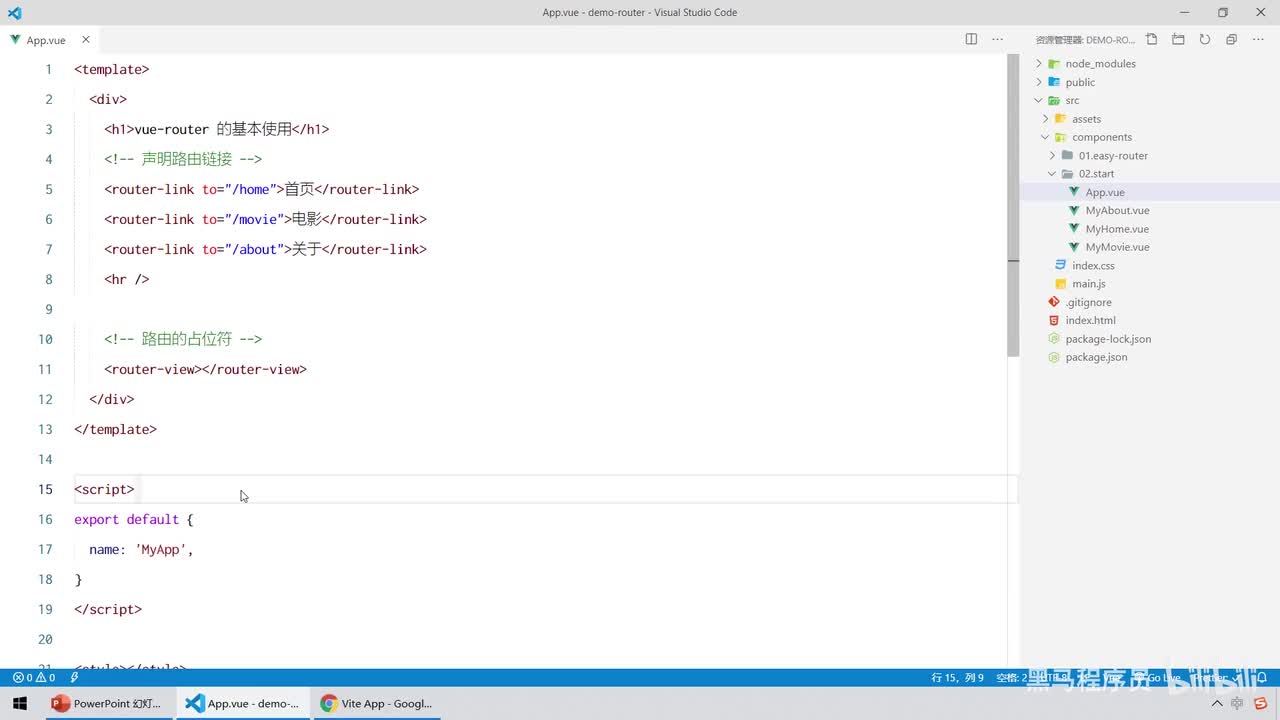Click the VS Code logo in title bar
The image size is (1280, 720).
pyautogui.click(x=14, y=13)
